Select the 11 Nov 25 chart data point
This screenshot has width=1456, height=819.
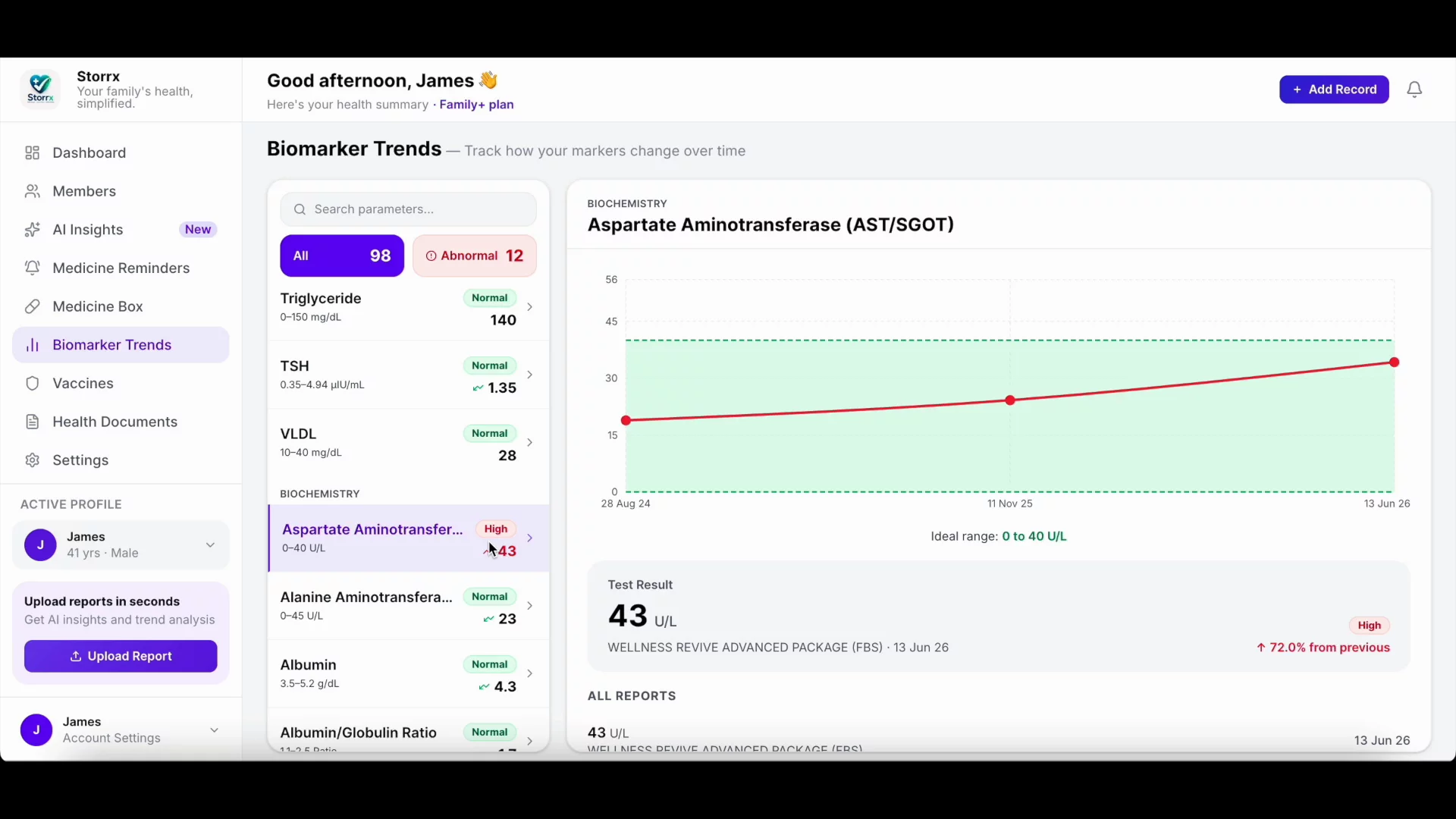(1010, 400)
